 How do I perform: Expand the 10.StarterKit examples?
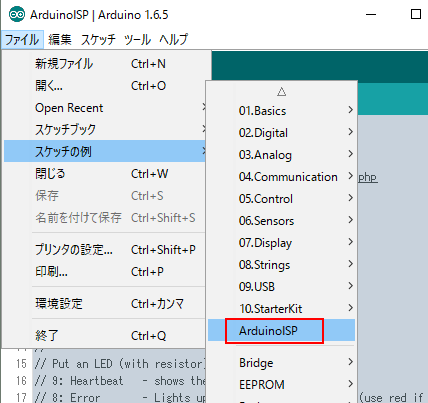[281, 309]
